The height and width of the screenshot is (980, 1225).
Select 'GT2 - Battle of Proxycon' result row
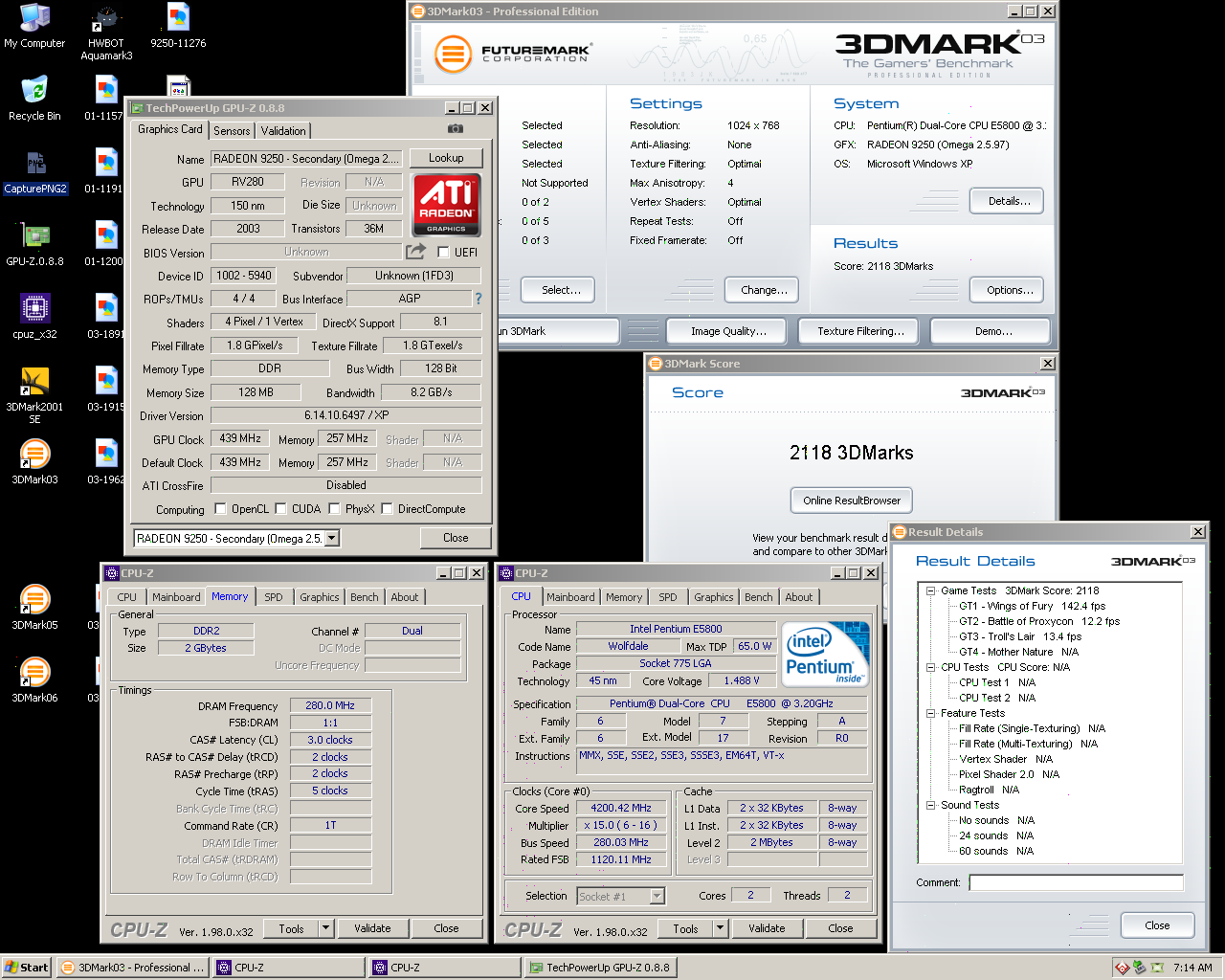[1039, 621]
